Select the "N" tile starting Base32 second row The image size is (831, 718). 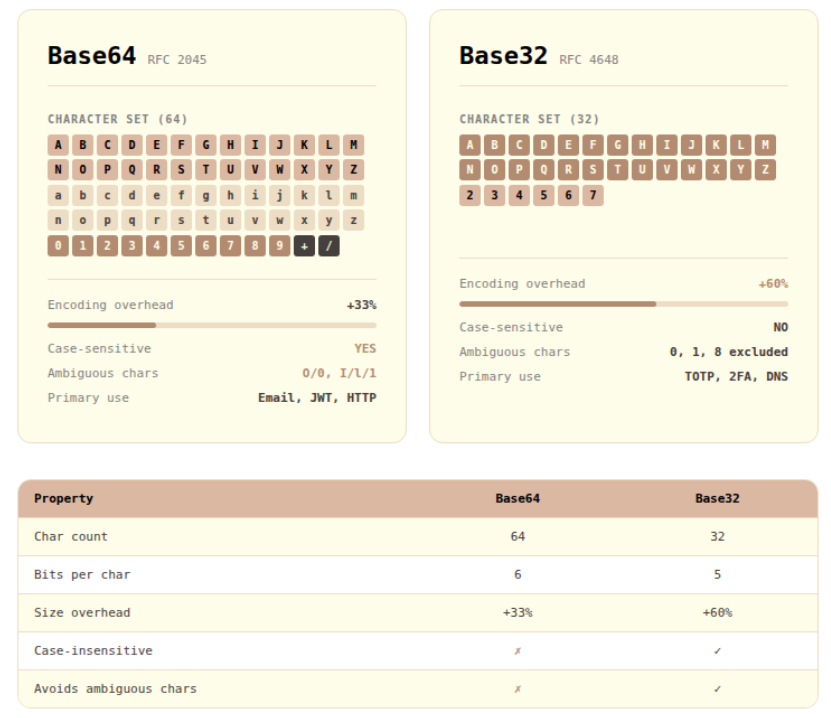tap(469, 169)
